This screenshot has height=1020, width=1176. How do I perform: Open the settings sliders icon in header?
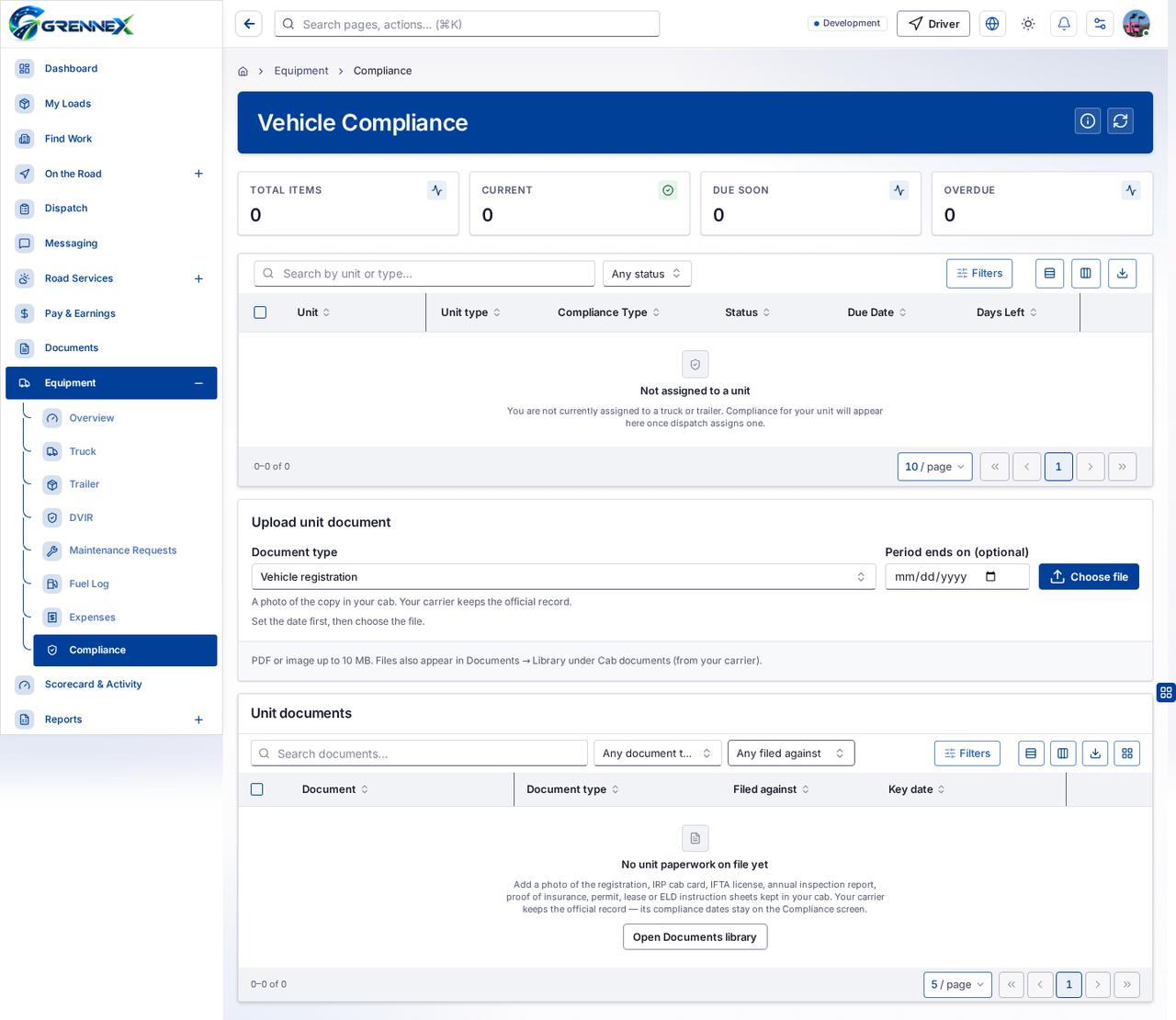pyautogui.click(x=1100, y=24)
